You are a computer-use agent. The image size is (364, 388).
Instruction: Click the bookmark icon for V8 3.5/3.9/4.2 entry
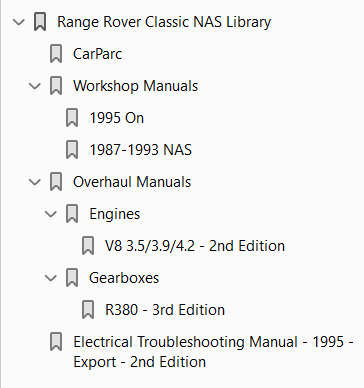[x=88, y=246]
